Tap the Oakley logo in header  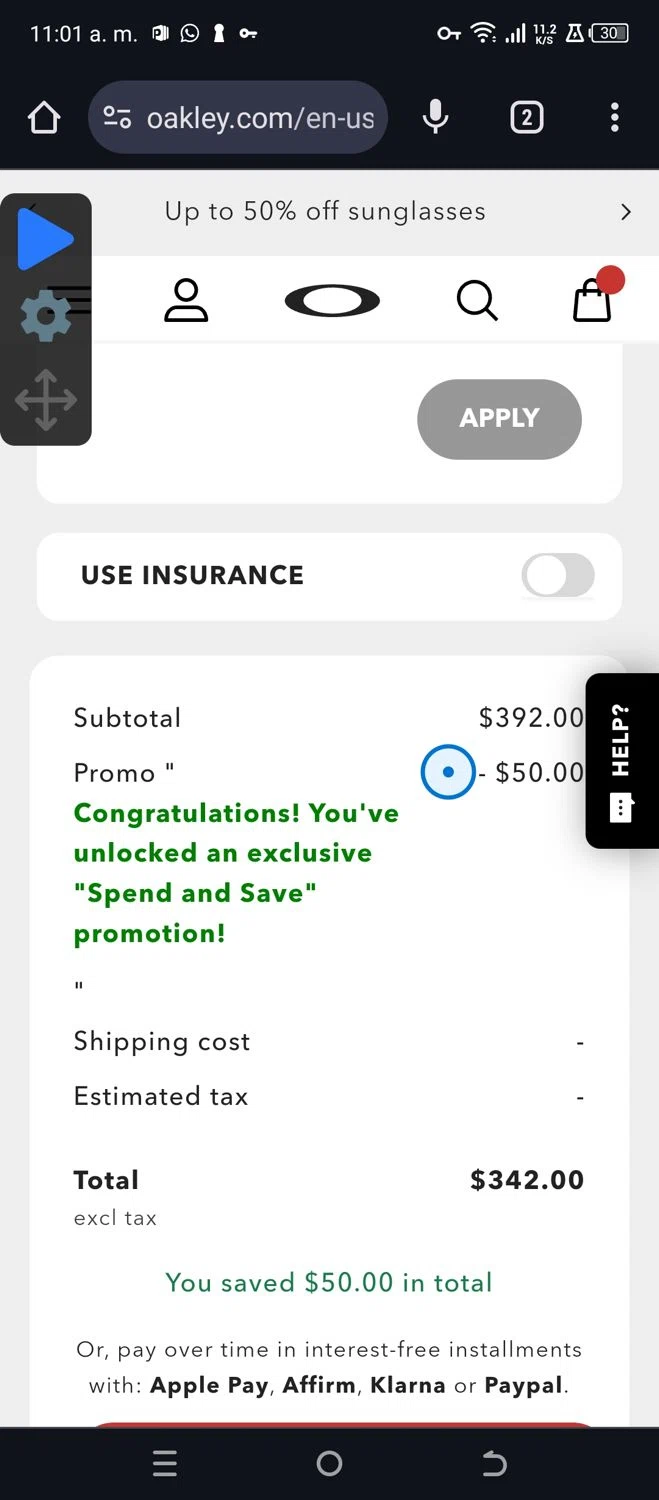[332, 300]
